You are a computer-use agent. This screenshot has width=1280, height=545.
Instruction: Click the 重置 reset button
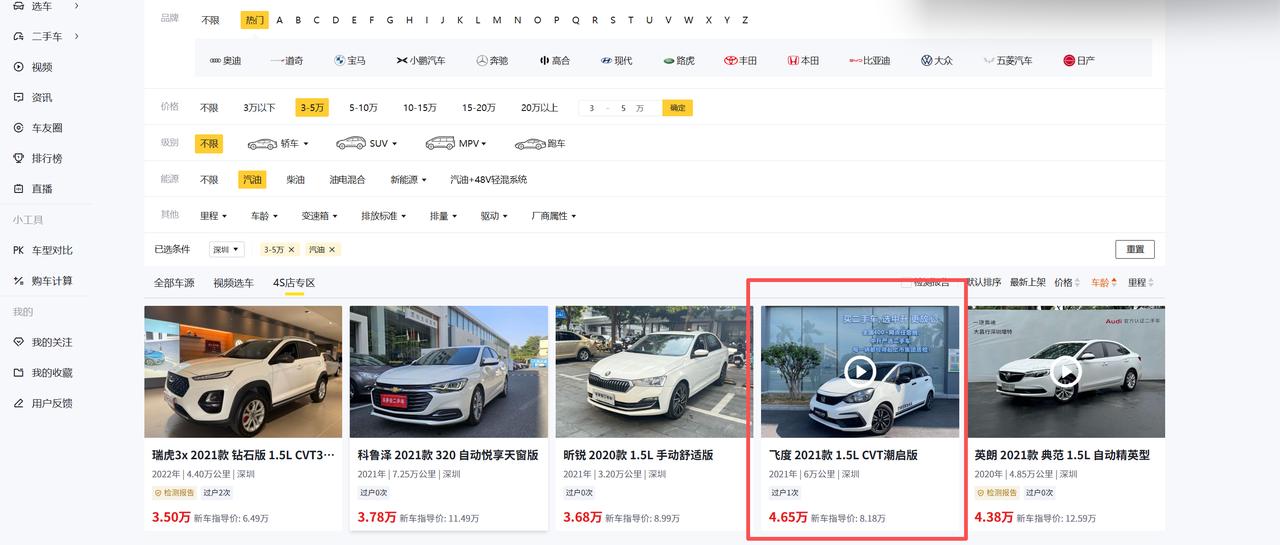pos(1135,249)
